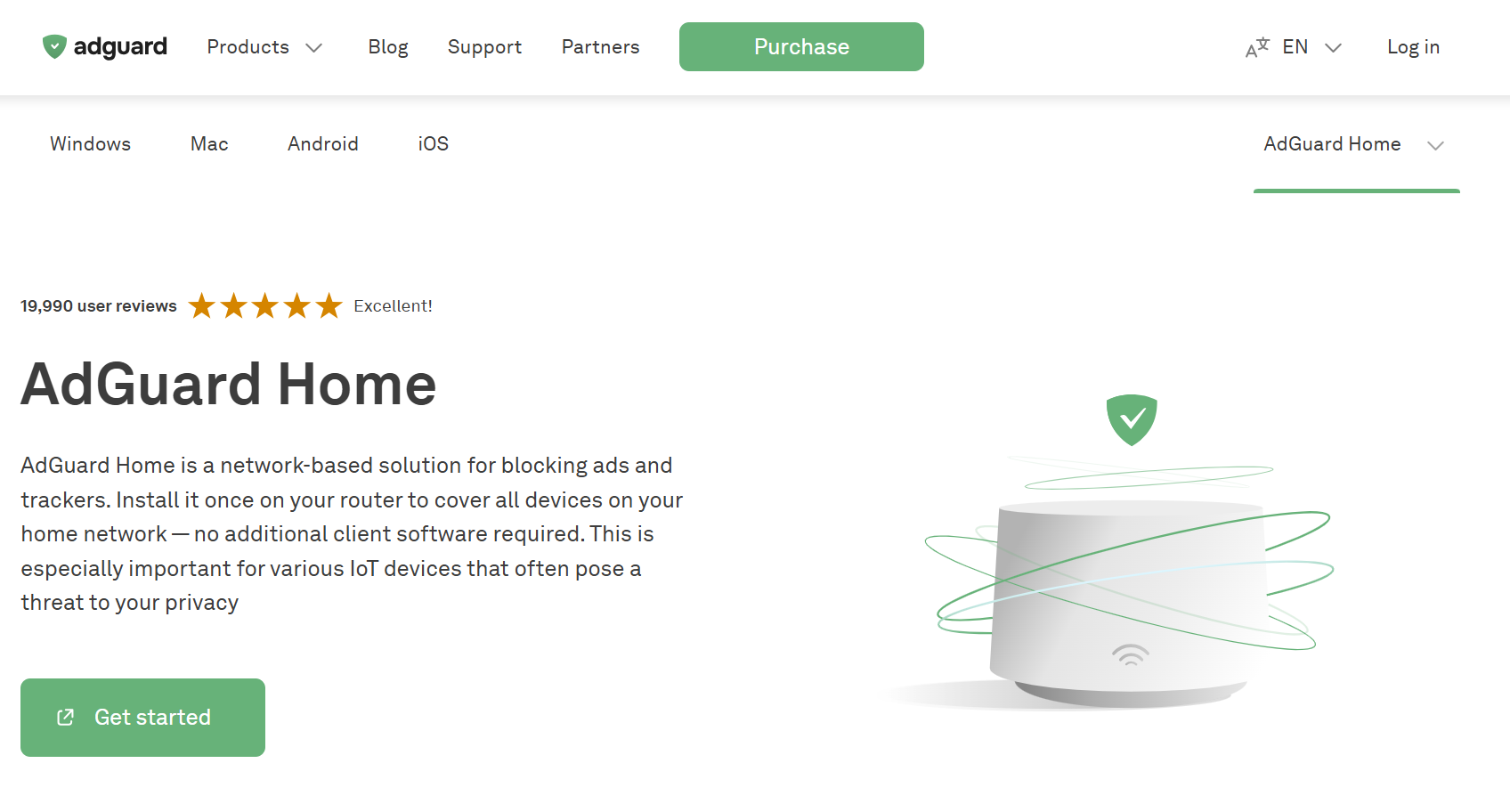Open the Log in page
The image size is (1510, 812).
[x=1413, y=47]
